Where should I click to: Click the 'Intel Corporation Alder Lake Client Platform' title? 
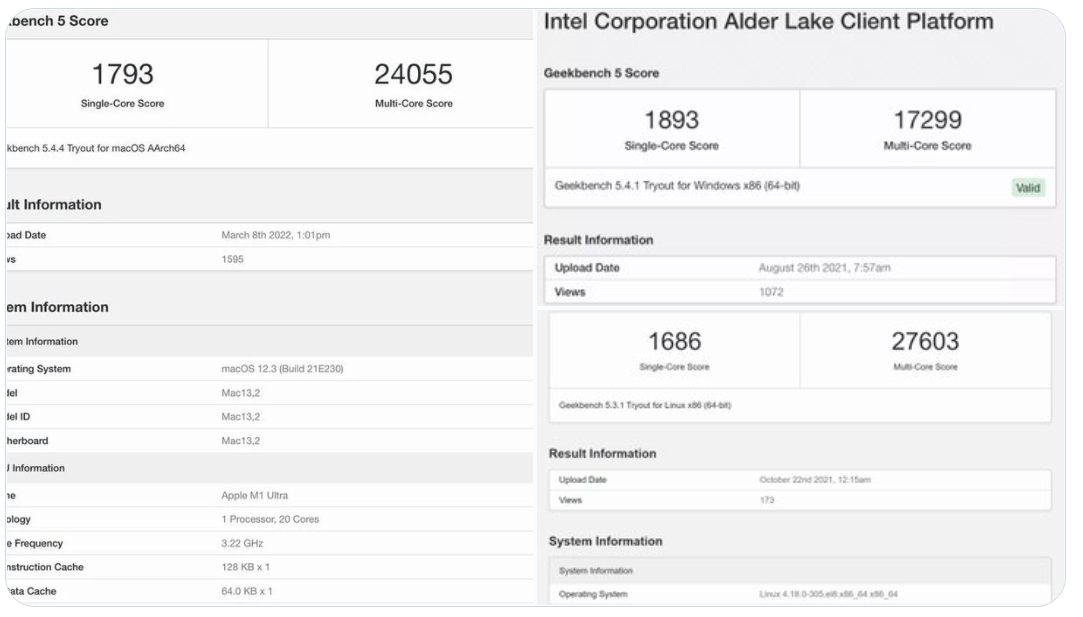769,21
